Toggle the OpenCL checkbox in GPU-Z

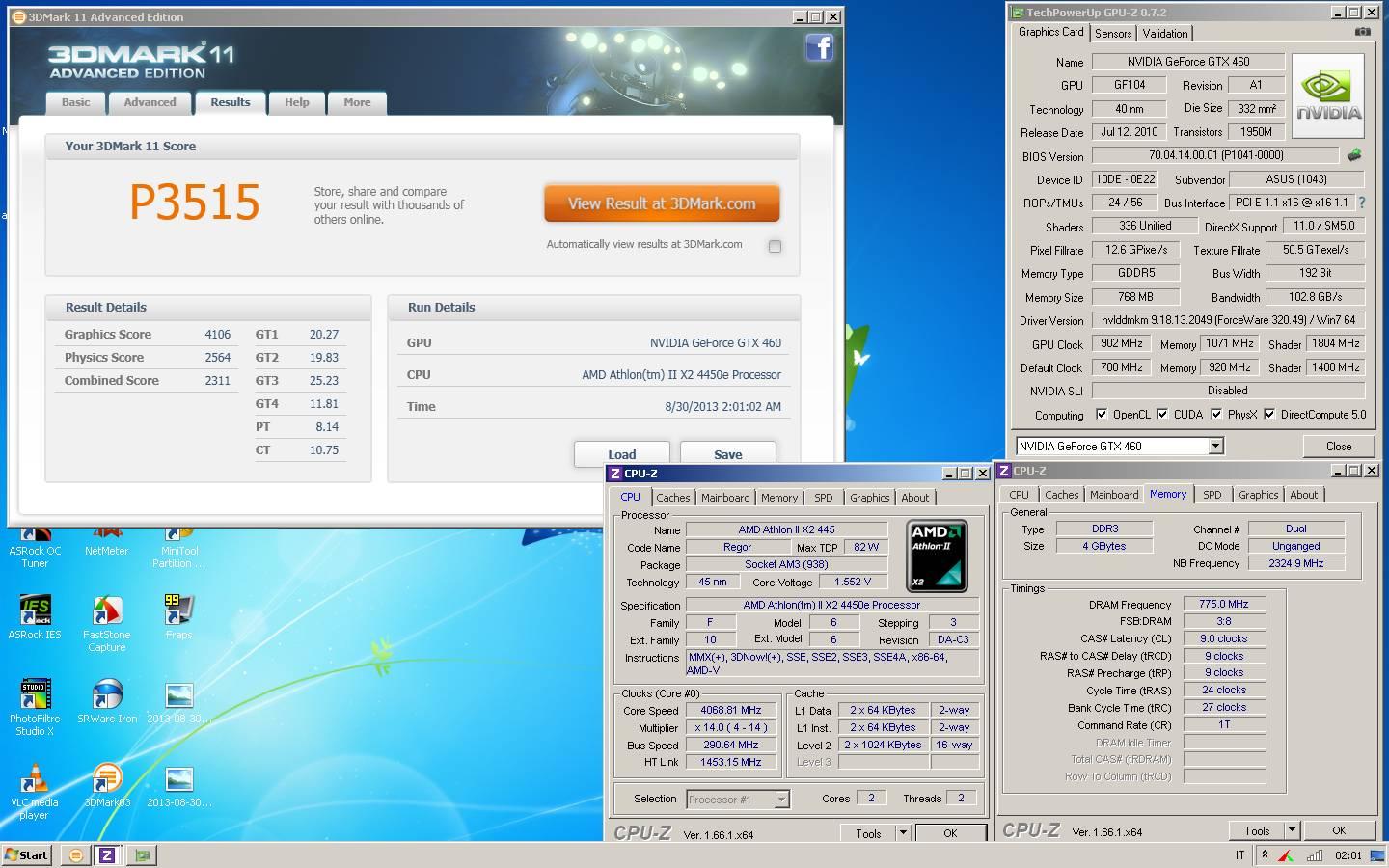[1102, 415]
